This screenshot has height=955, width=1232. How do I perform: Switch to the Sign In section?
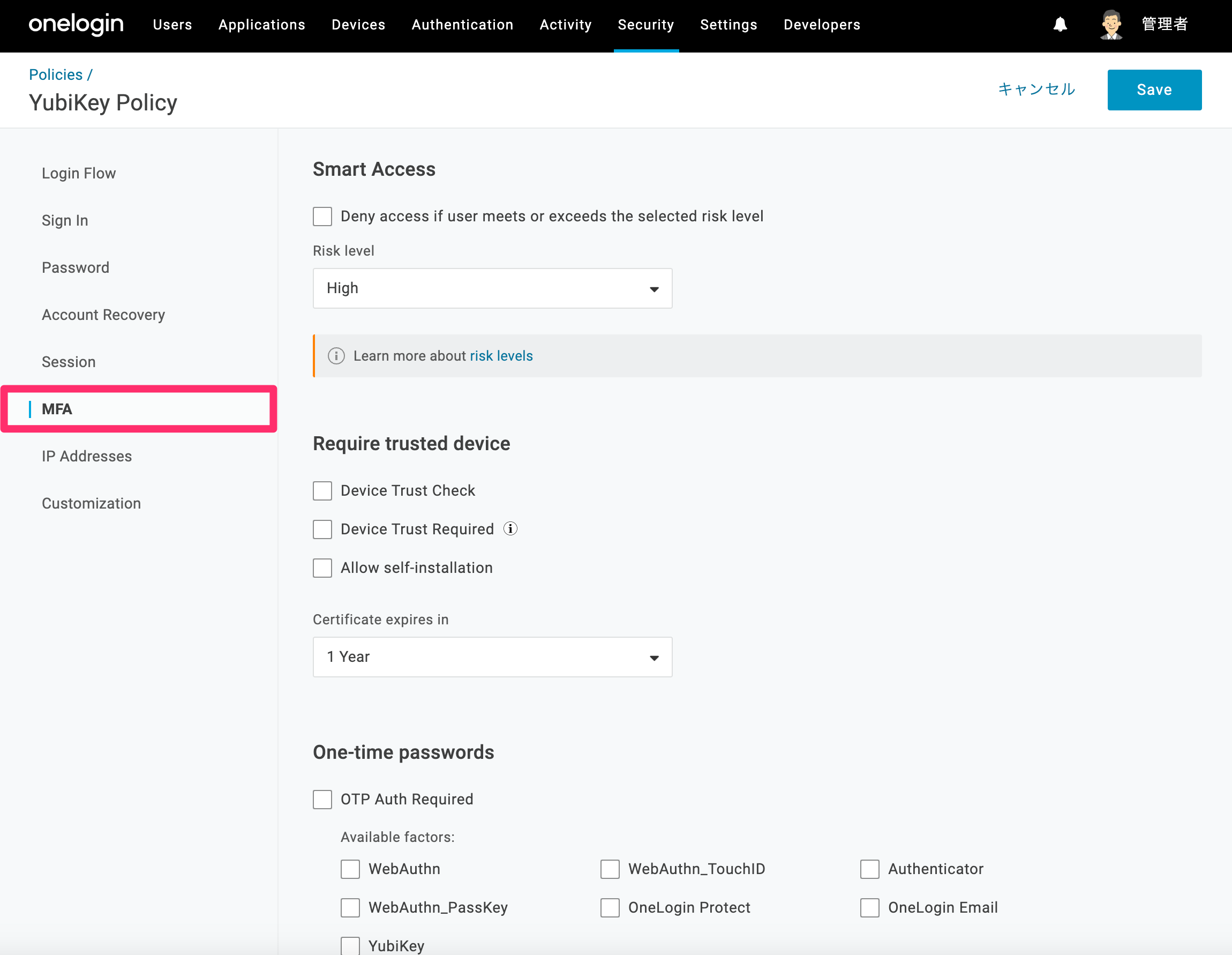(x=65, y=221)
